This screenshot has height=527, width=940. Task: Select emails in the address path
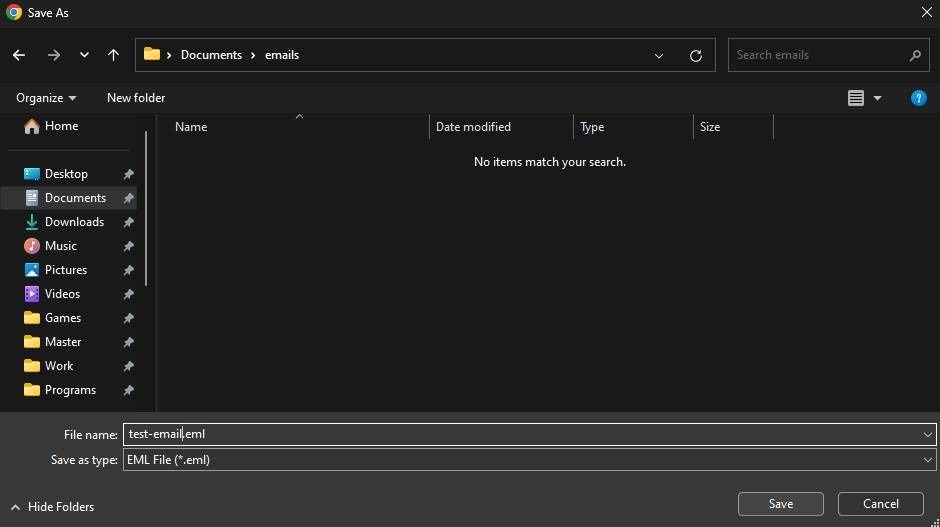pyautogui.click(x=282, y=55)
